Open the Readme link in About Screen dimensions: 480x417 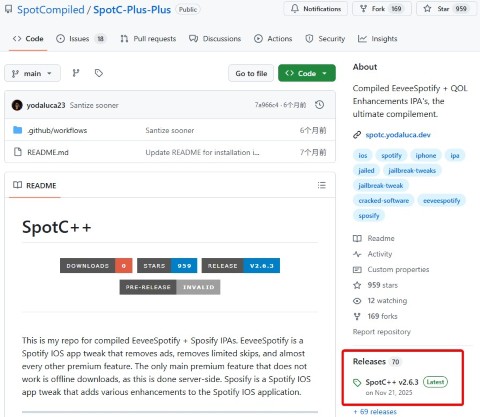tap(381, 238)
